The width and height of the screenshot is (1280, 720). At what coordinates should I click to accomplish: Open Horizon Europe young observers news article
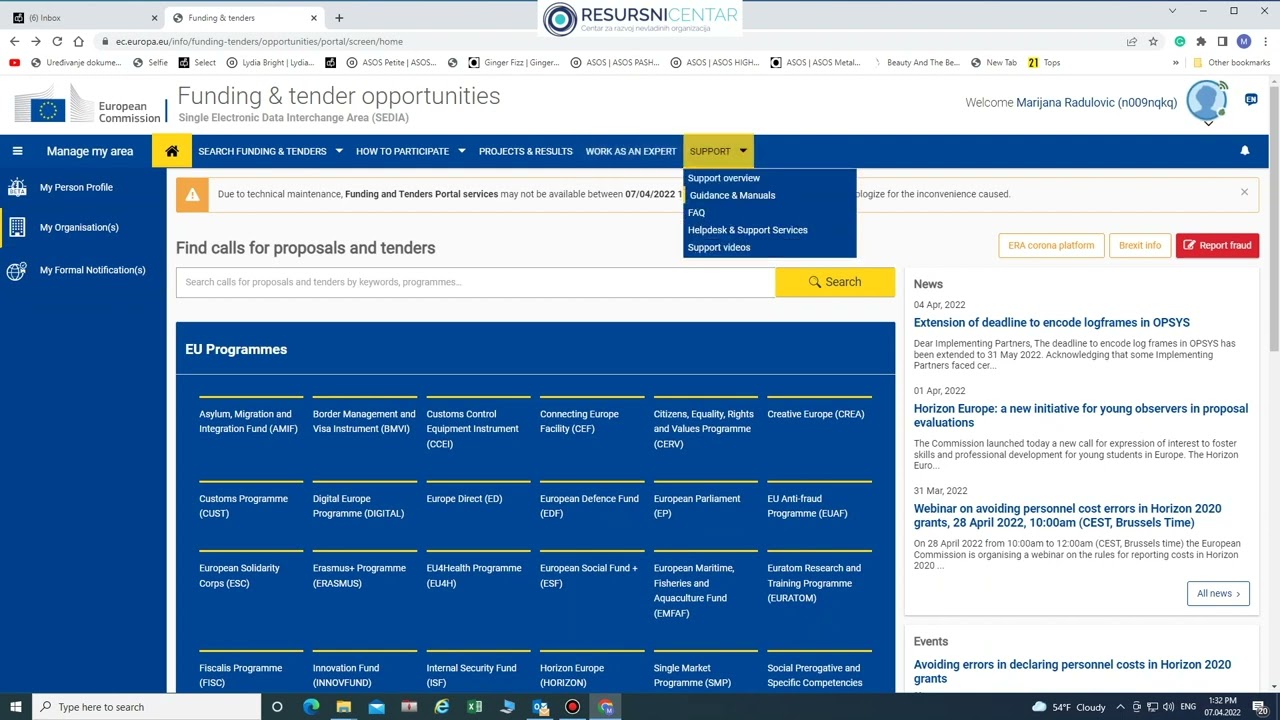pos(1080,415)
